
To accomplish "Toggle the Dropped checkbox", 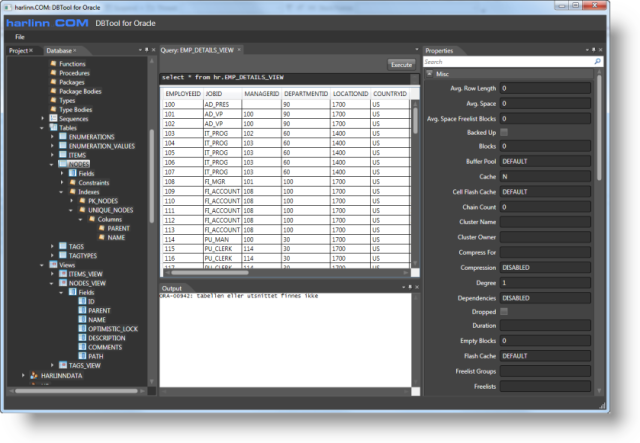I will [504, 312].
